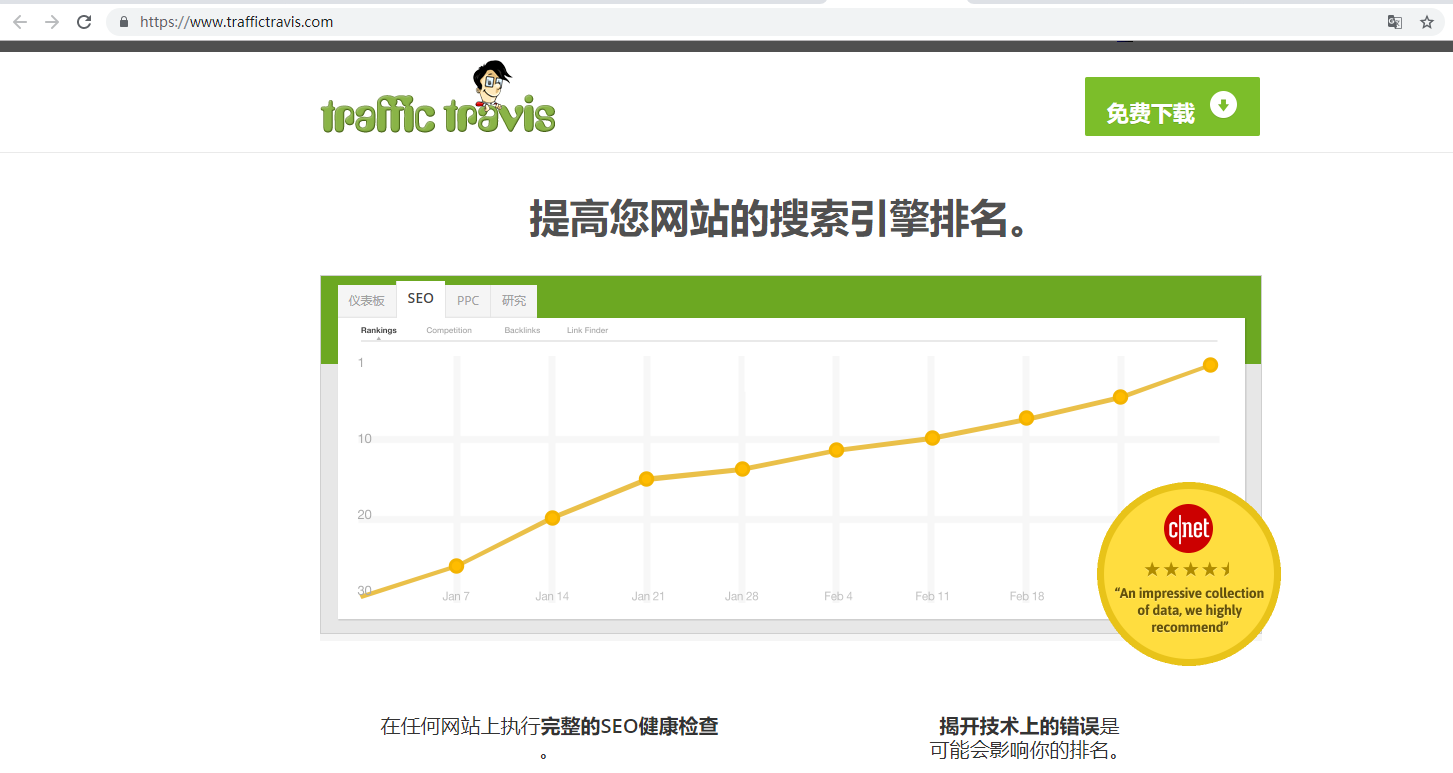The image size is (1453, 773).
Task: Click the text 完整的SEO健康检查
Action: [x=629, y=726]
